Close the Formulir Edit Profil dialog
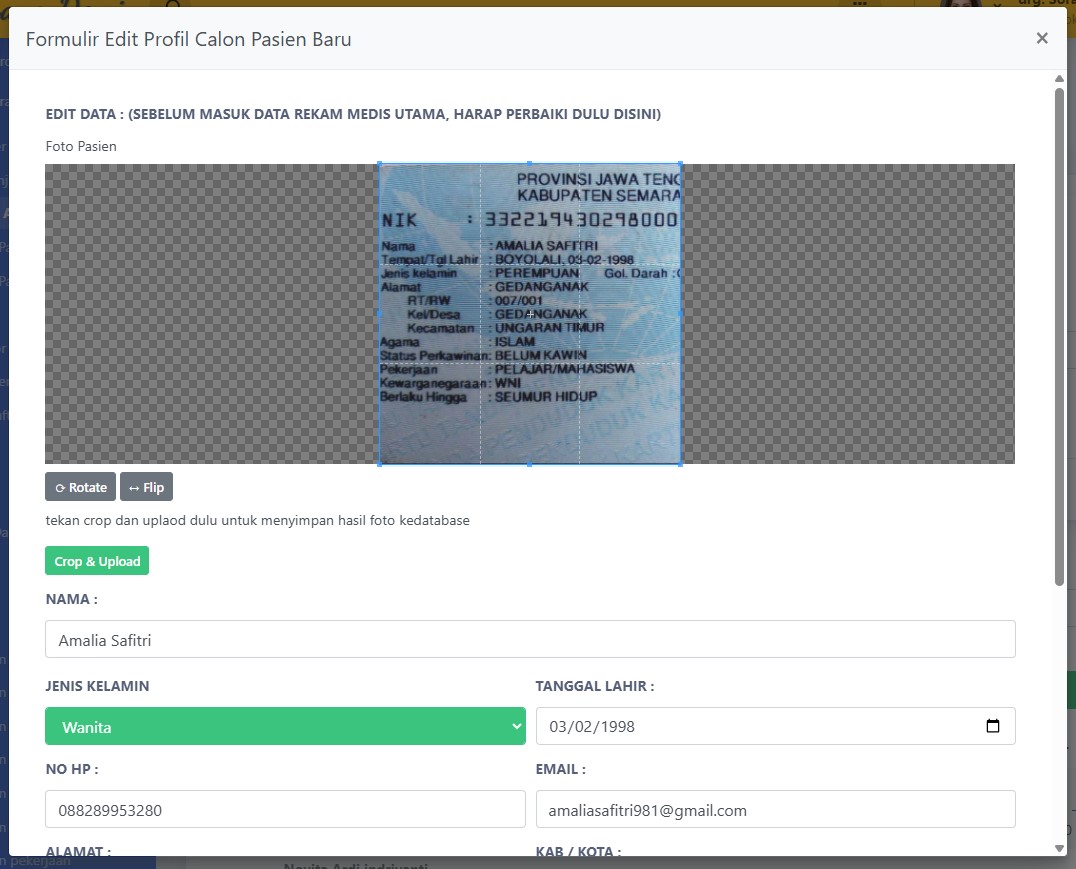 point(1042,39)
